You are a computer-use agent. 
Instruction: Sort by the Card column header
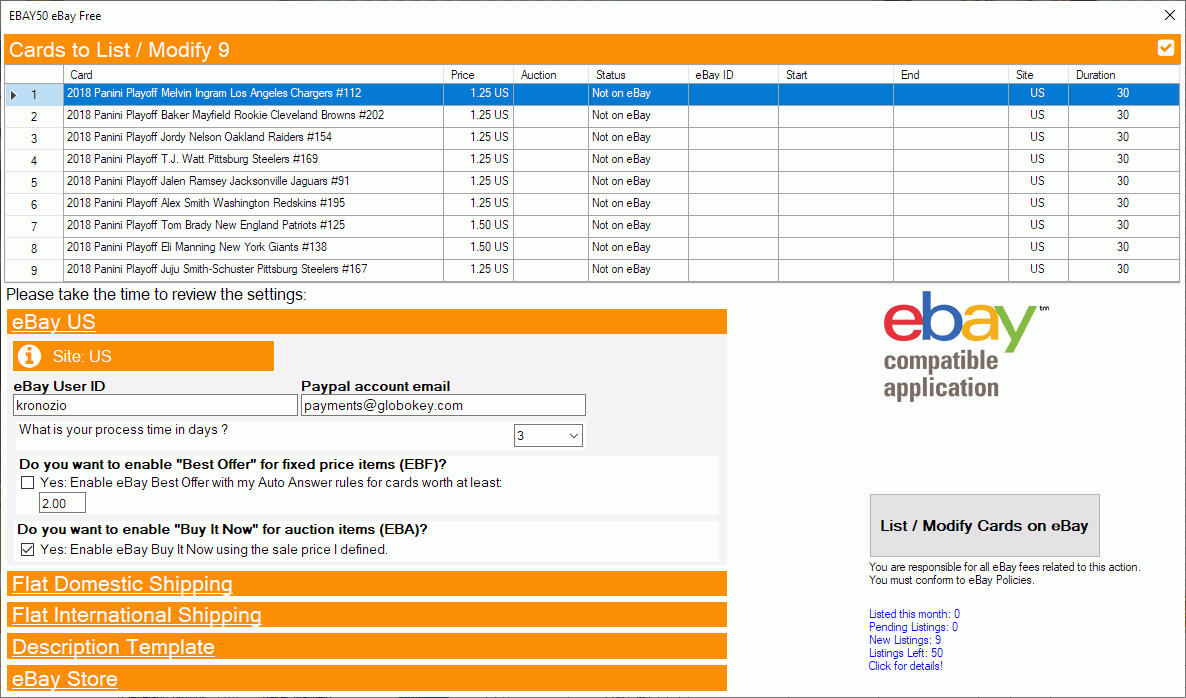coord(253,75)
